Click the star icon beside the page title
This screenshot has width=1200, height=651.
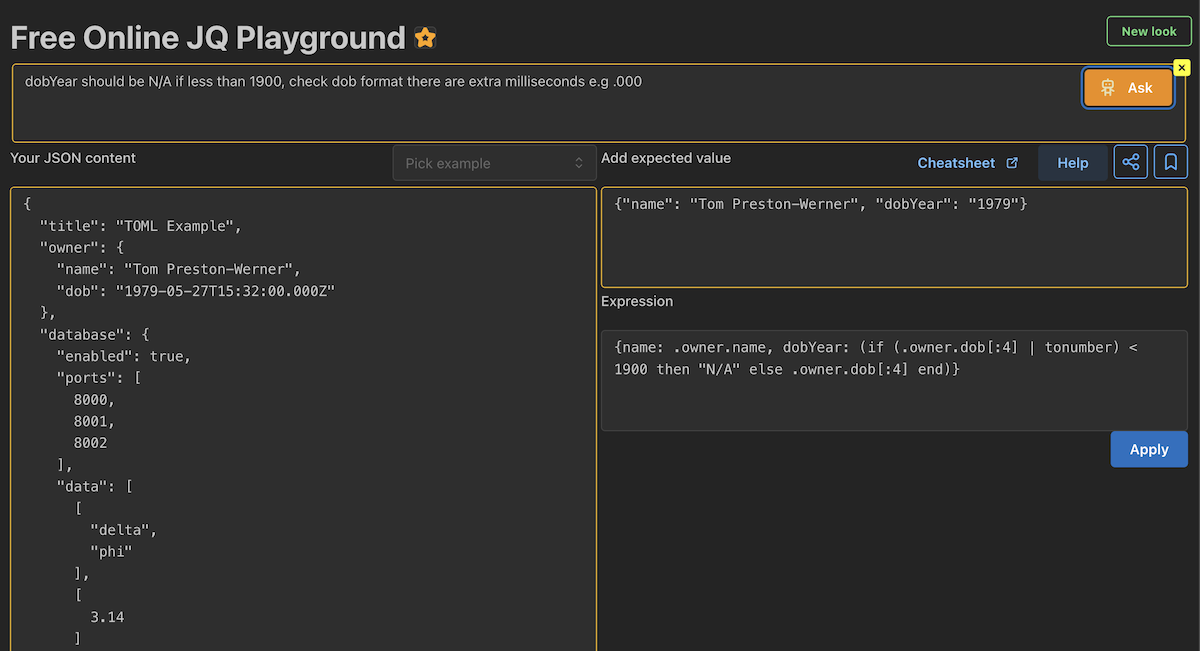click(x=425, y=39)
